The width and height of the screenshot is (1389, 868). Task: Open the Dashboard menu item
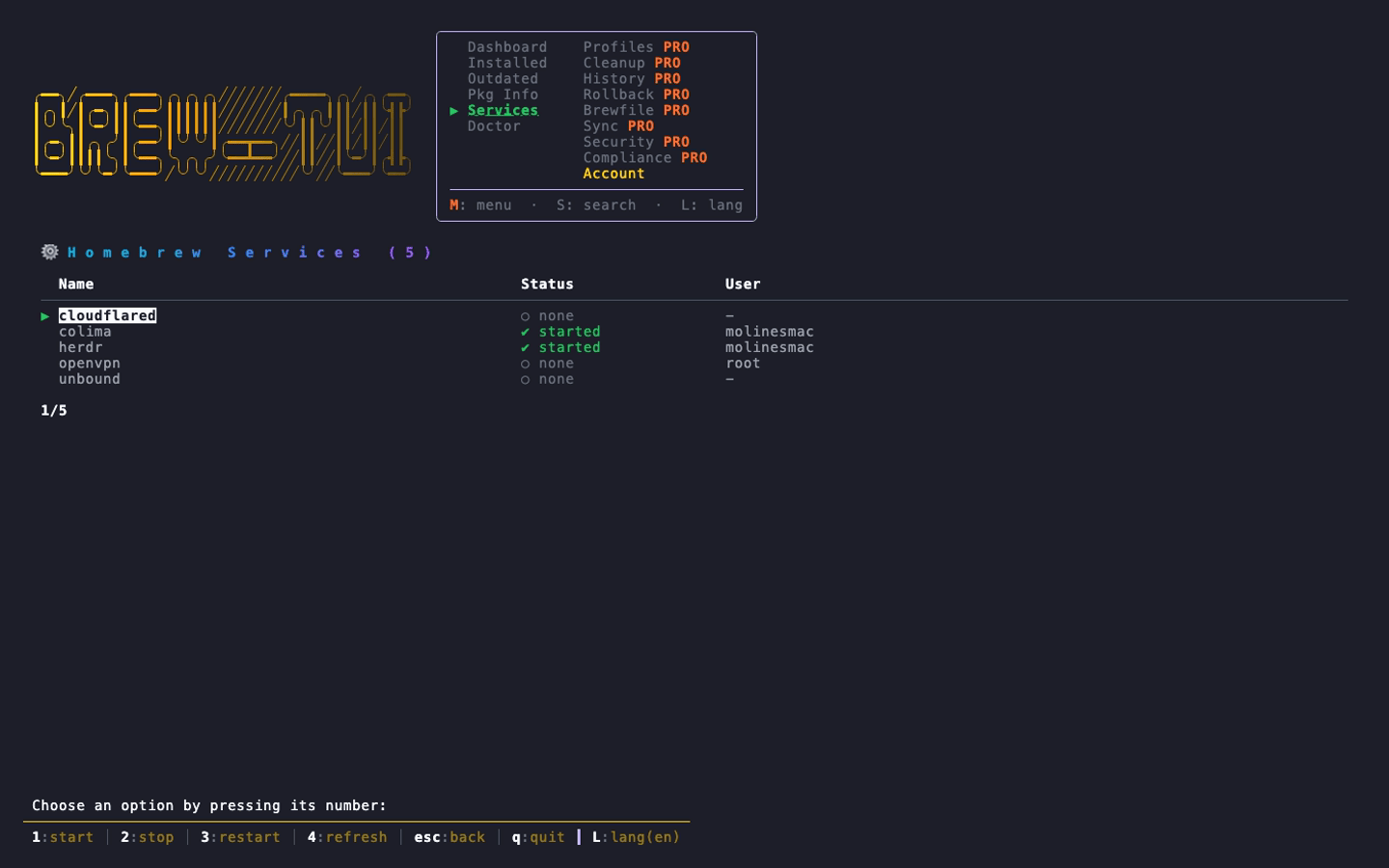coord(507,47)
